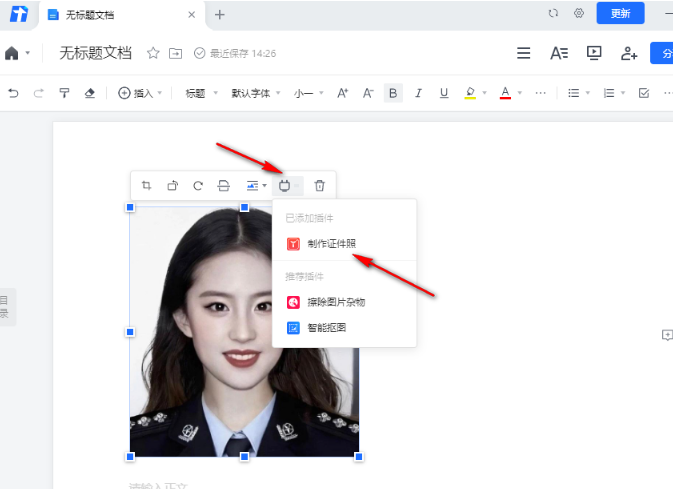The image size is (673, 489).
Task: Select the format painter tool
Action: coord(64,93)
